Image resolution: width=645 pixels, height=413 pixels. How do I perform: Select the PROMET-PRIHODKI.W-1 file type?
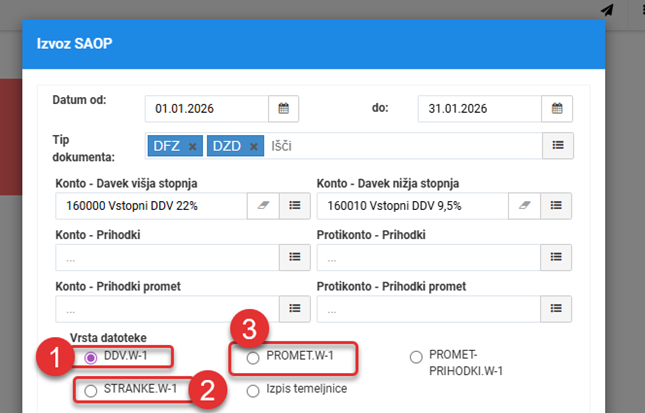[416, 357]
